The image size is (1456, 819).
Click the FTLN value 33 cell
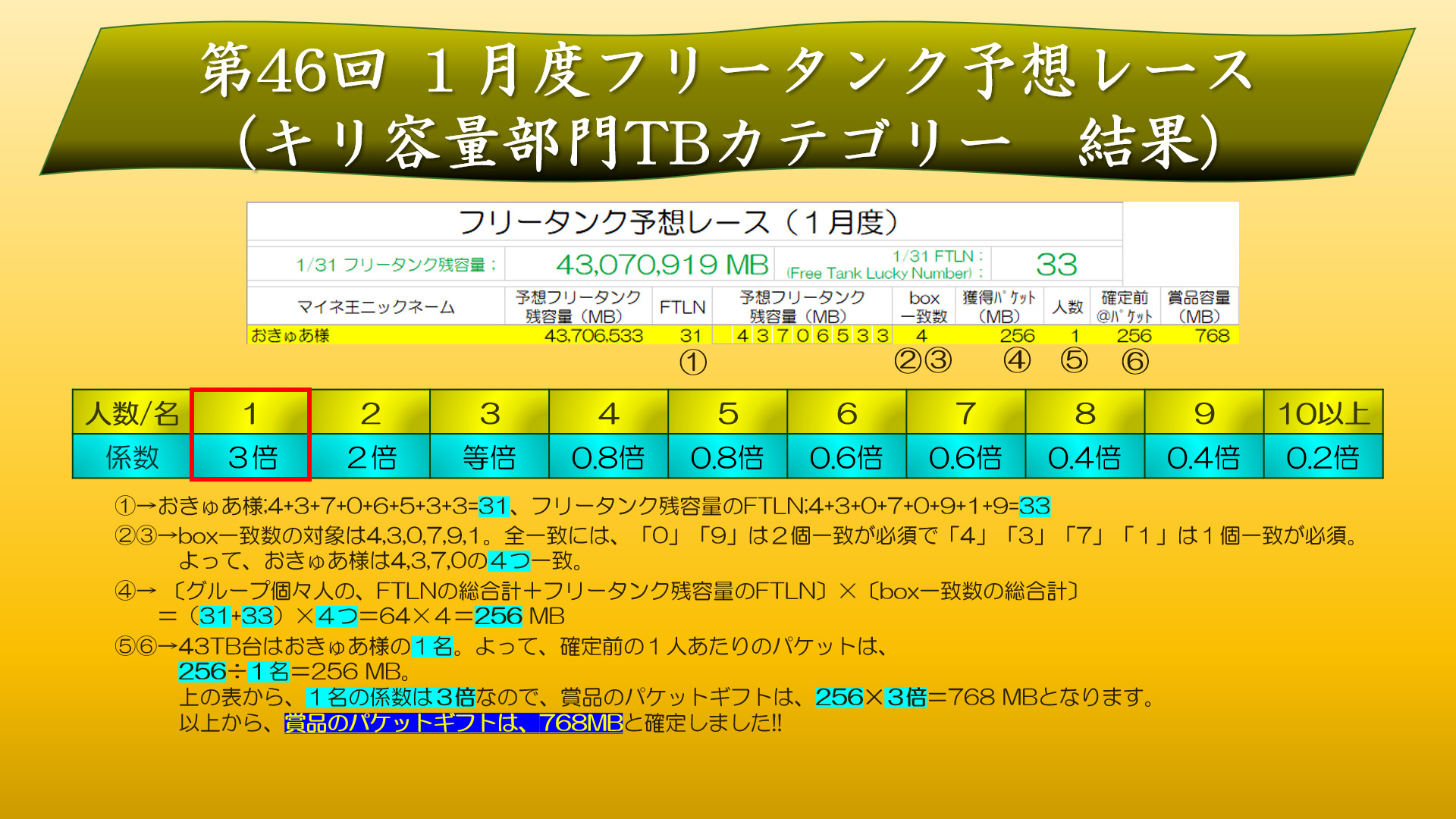click(1056, 265)
